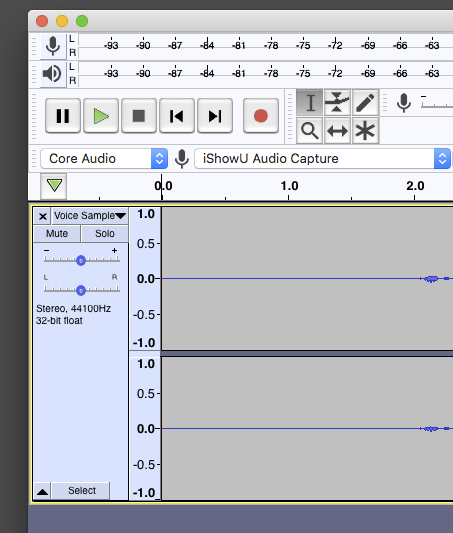Click the recording volume microphone icon in the mixer toolbar
Viewport: 453px width, 533px height.
(404, 103)
